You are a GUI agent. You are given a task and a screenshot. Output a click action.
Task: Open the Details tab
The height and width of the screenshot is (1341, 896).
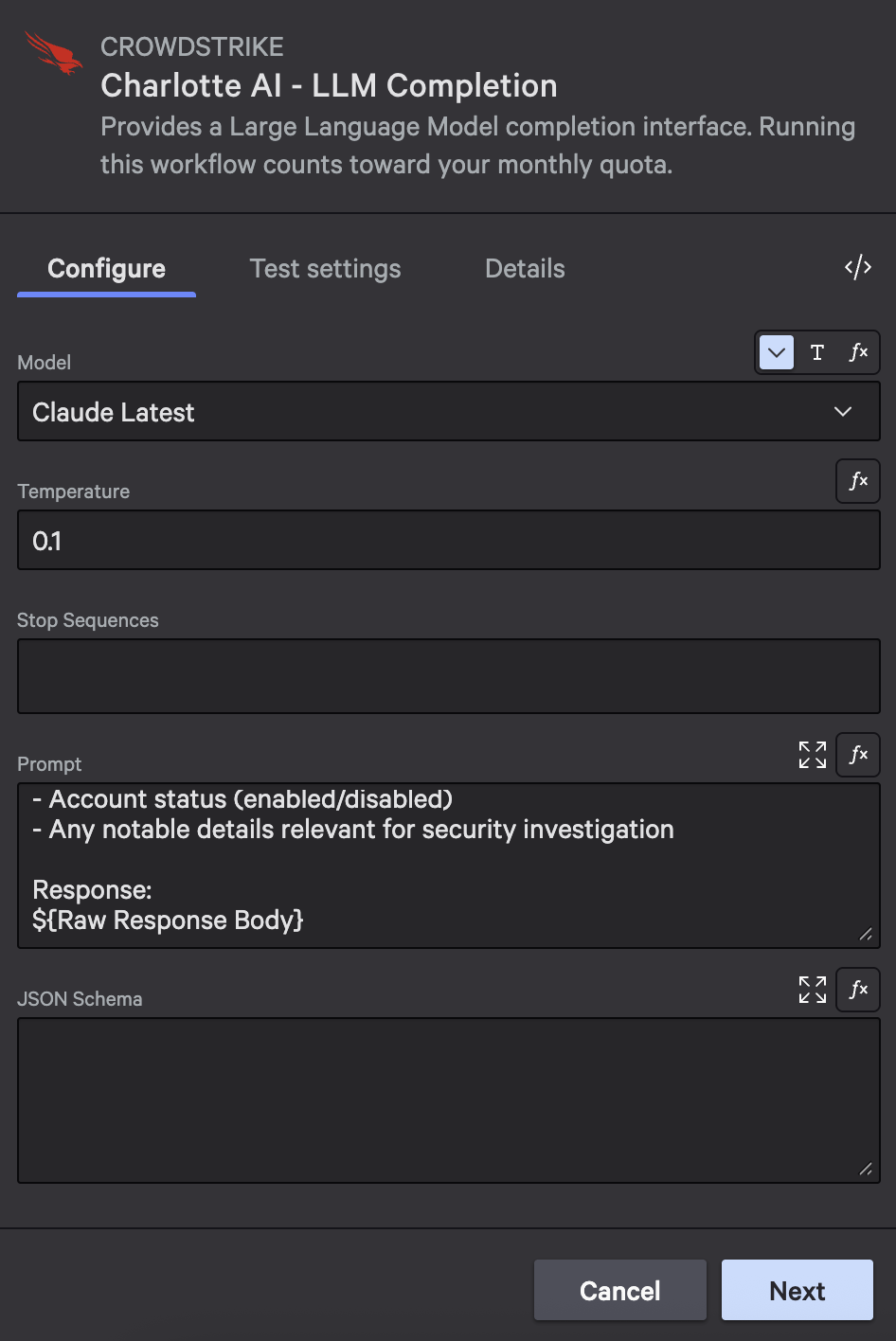tap(525, 269)
